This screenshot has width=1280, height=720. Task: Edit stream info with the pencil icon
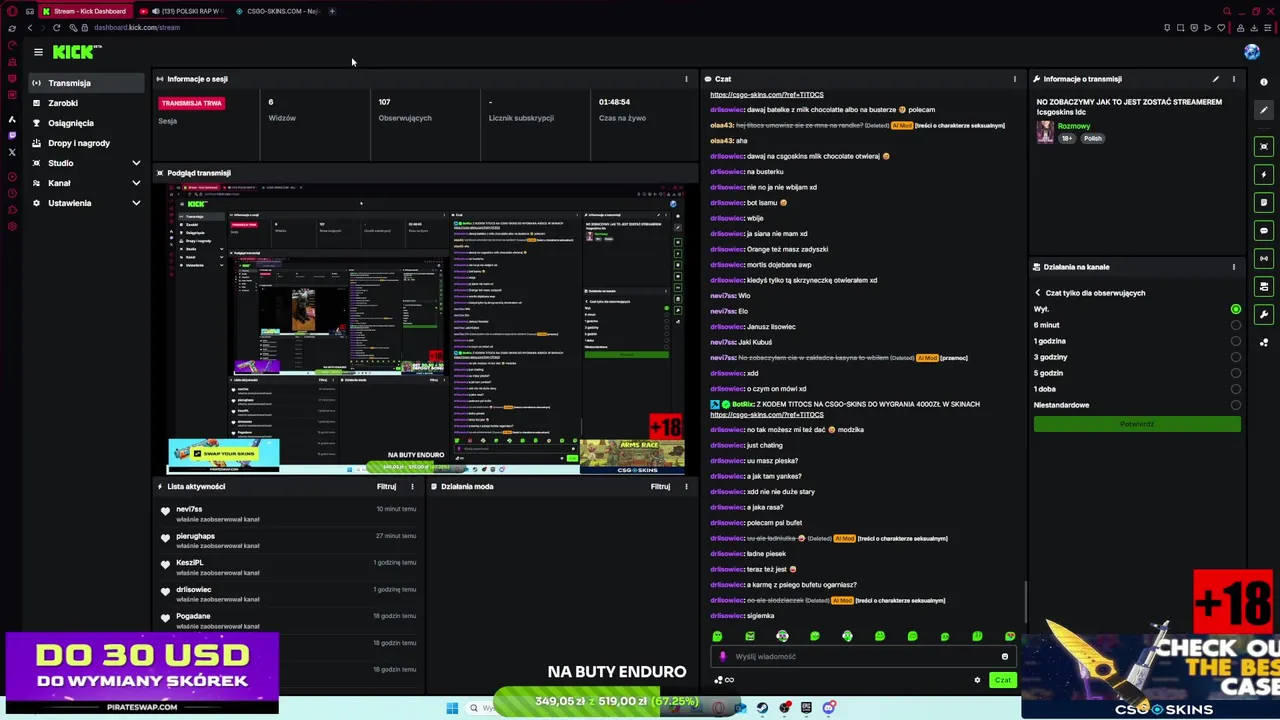coord(1216,79)
